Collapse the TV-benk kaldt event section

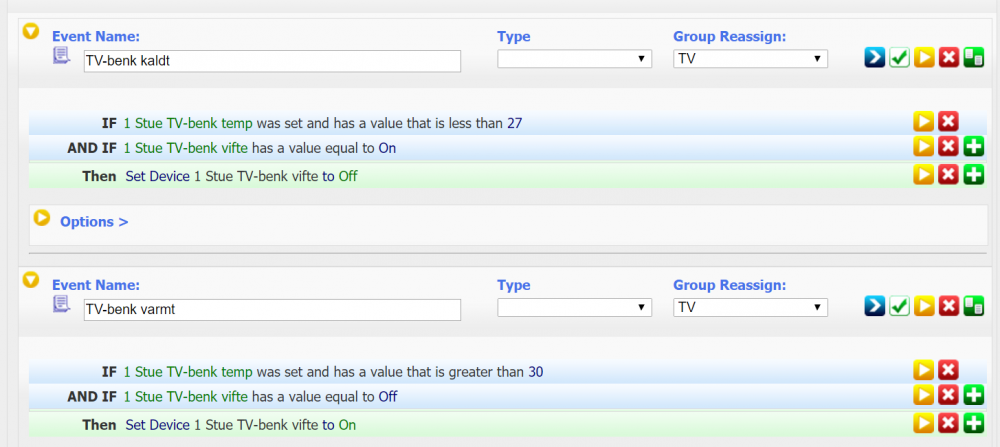click(x=31, y=32)
